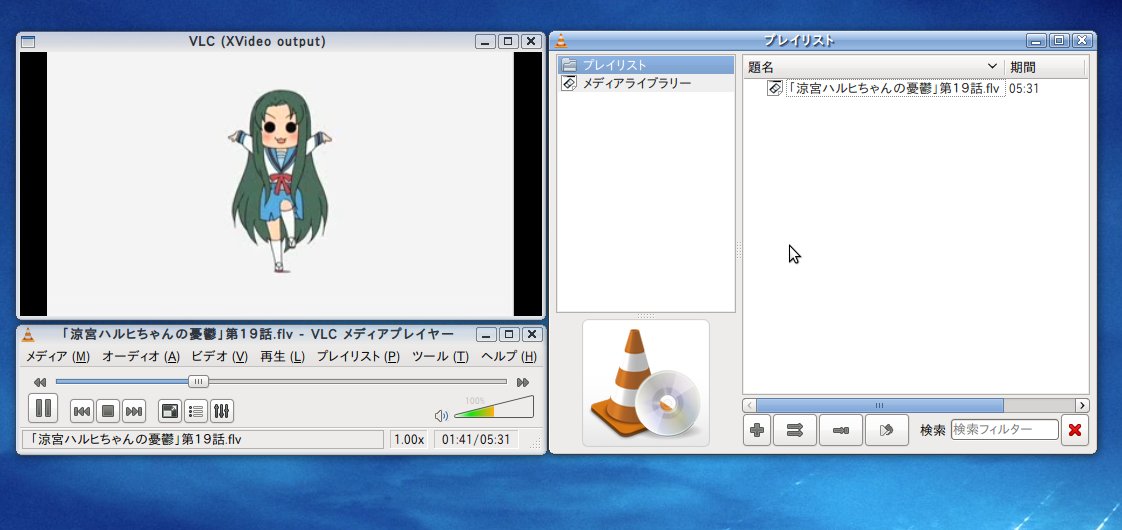Toggle fullscreen video icon
1122x530 pixels.
[170, 411]
